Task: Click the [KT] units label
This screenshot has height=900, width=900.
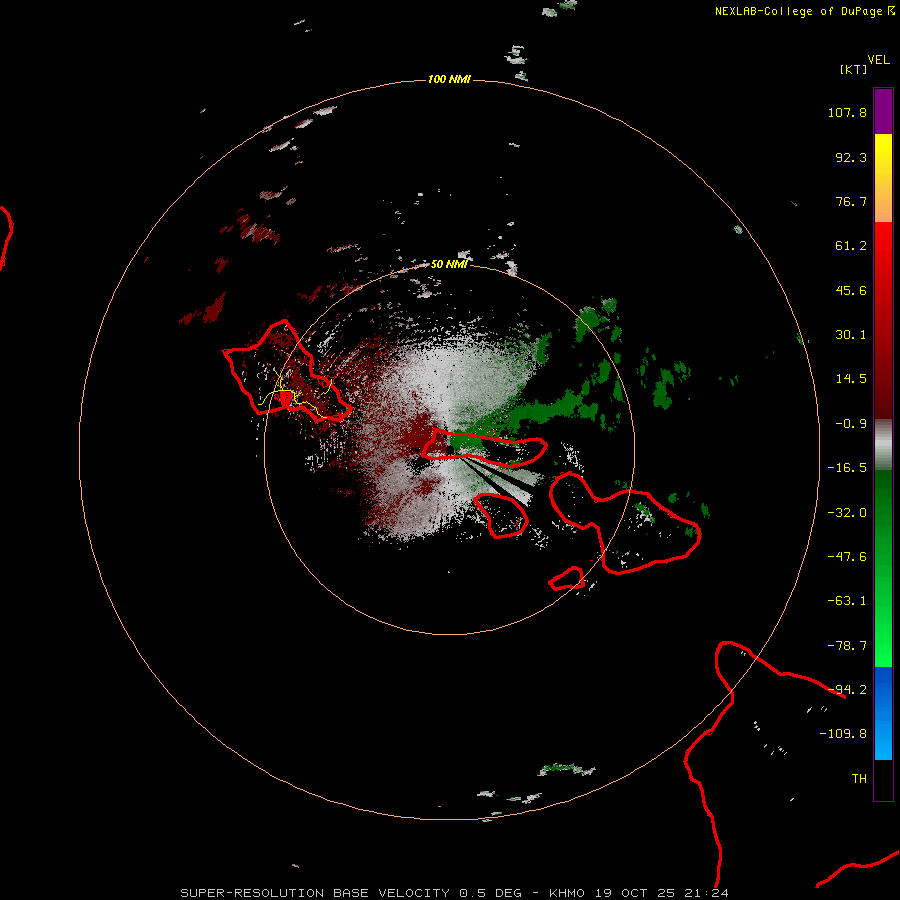Action: tap(854, 69)
